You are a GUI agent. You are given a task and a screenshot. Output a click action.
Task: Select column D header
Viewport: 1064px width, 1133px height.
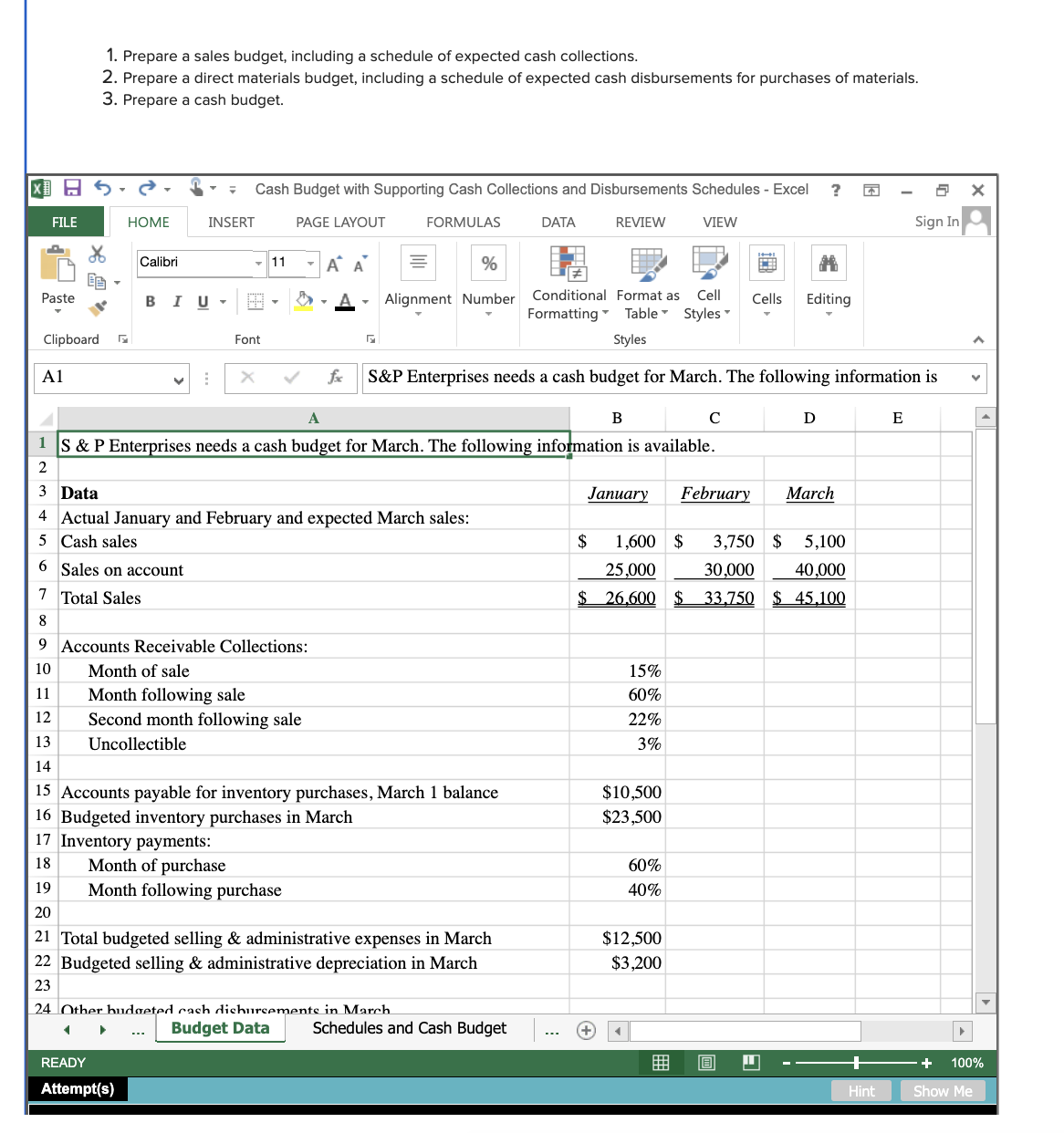click(809, 418)
